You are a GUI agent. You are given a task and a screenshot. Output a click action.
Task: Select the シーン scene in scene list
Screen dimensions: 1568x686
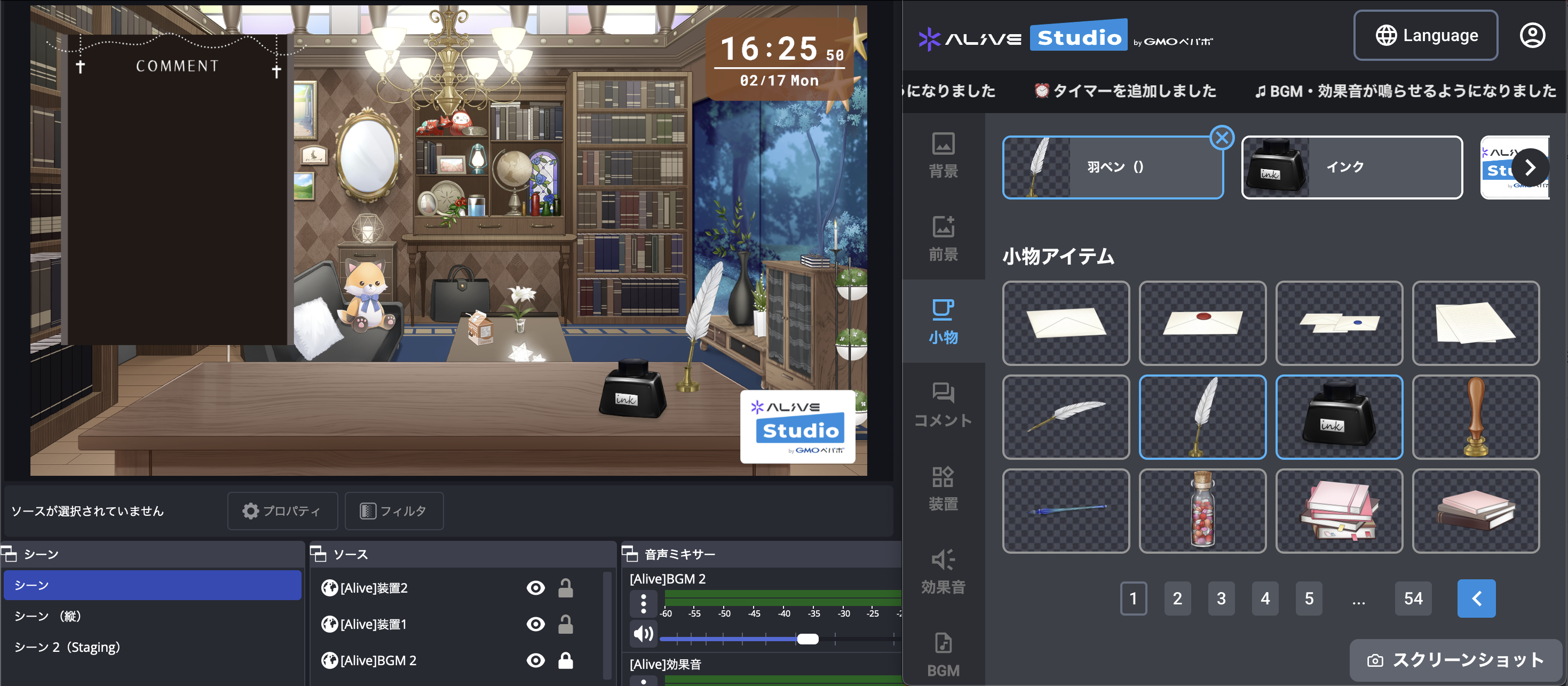pyautogui.click(x=152, y=585)
